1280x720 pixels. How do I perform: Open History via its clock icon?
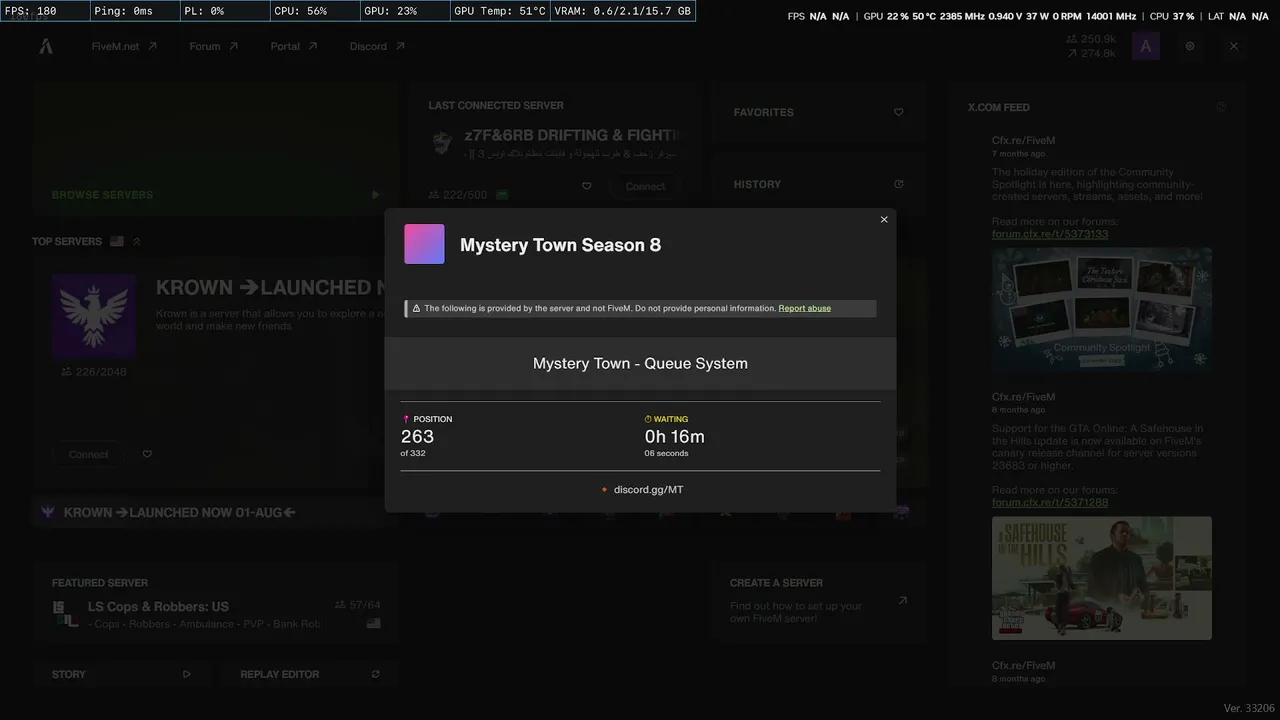(x=898, y=184)
